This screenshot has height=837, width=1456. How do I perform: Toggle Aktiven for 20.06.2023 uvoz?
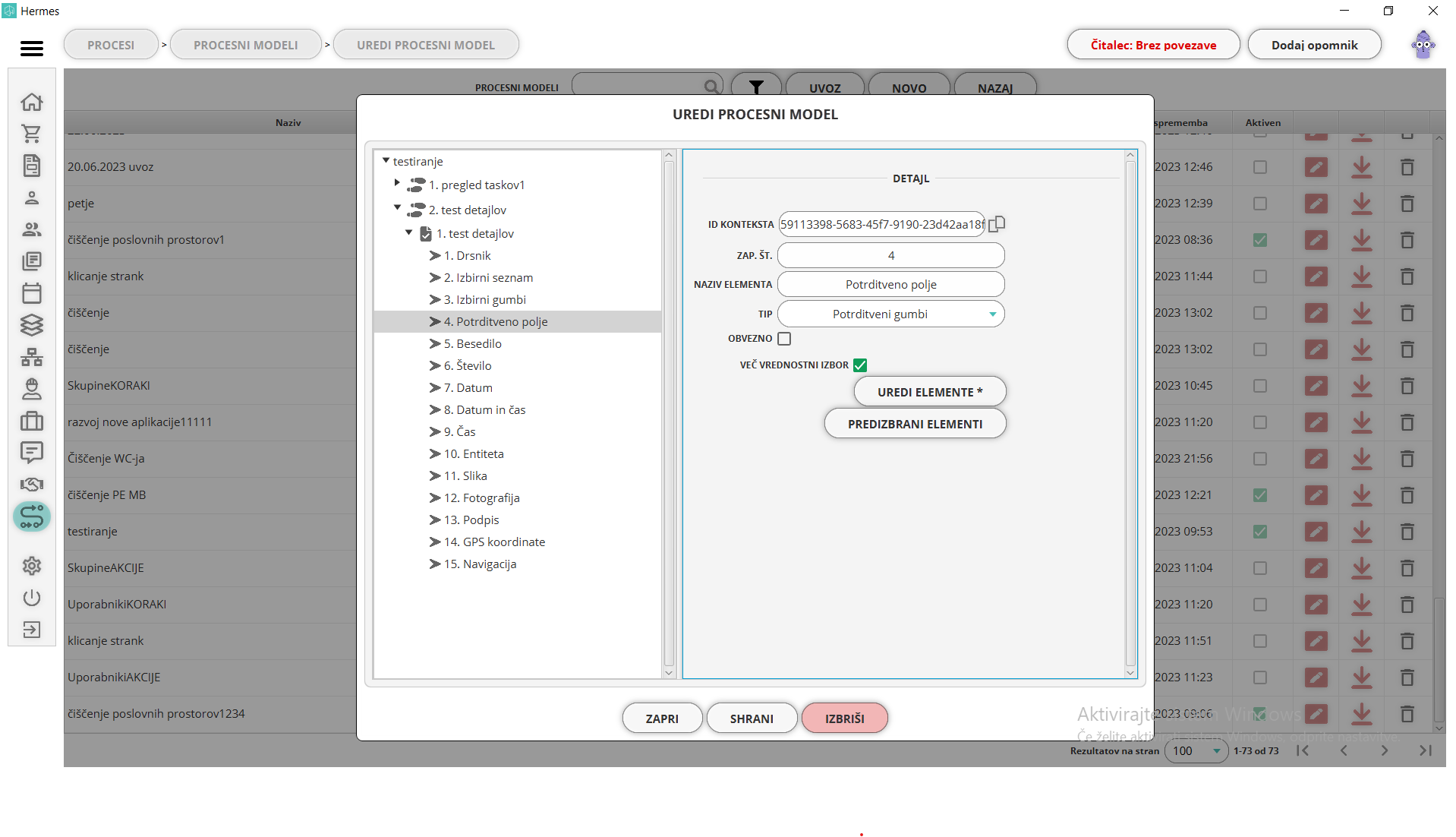[1260, 167]
